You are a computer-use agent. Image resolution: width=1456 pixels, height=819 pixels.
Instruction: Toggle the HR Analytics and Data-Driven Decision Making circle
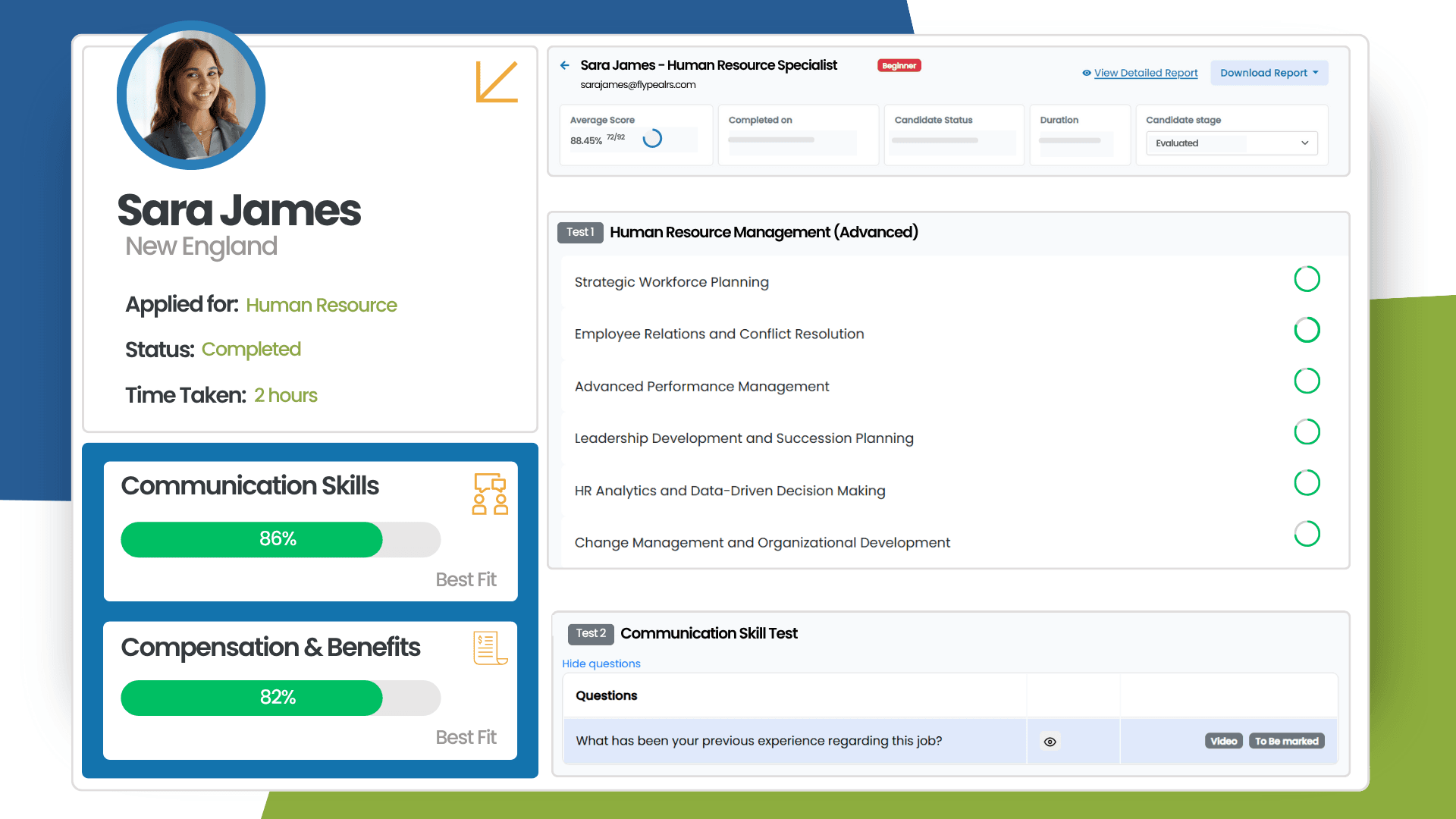(x=1307, y=482)
